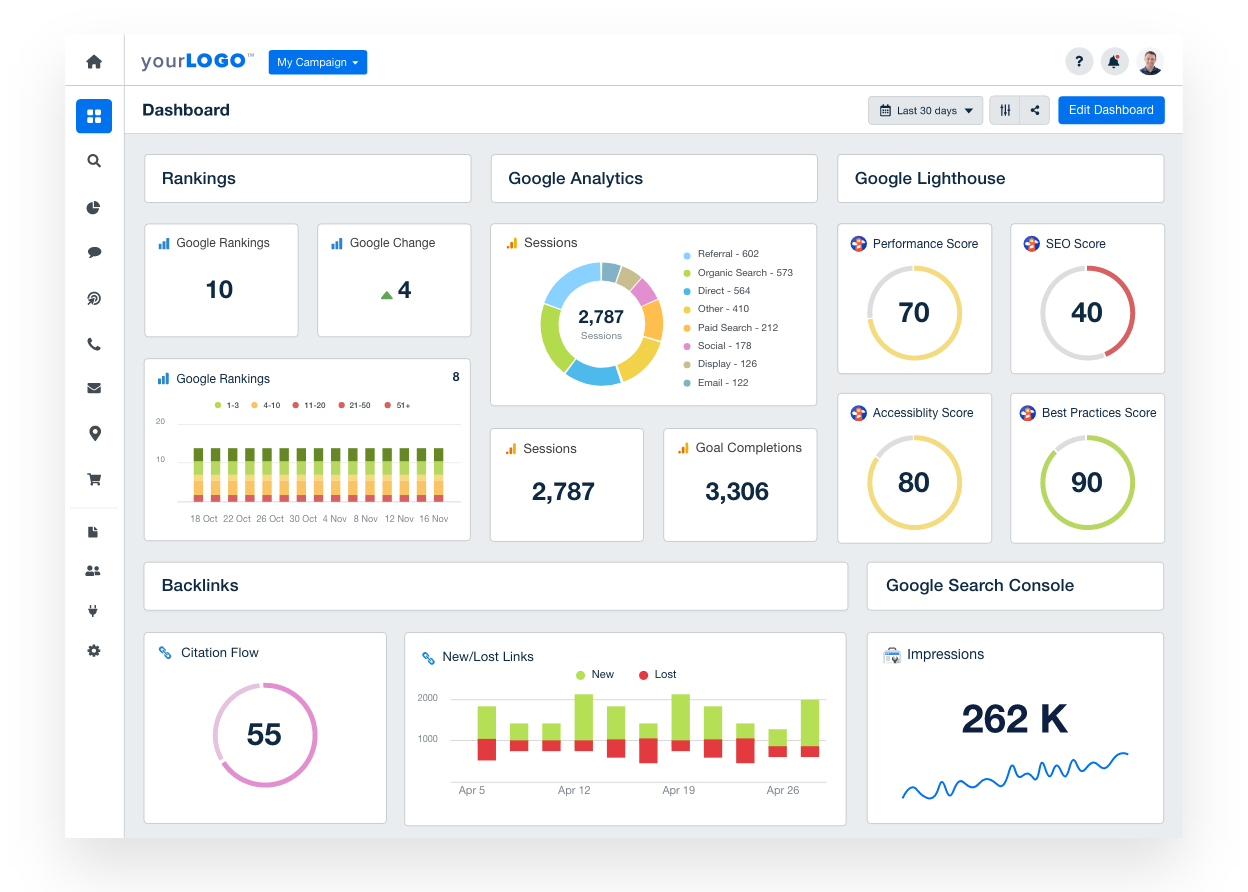Open the Last 30 days date picker
Screen dimensions: 1248x892
[x=926, y=111]
